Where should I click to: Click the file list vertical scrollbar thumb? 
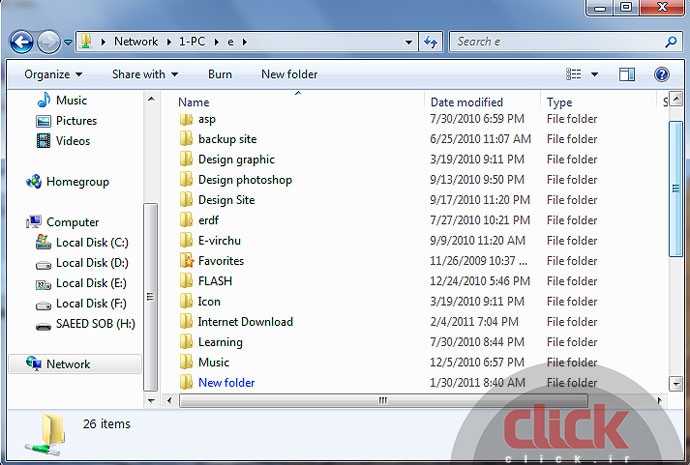click(675, 188)
